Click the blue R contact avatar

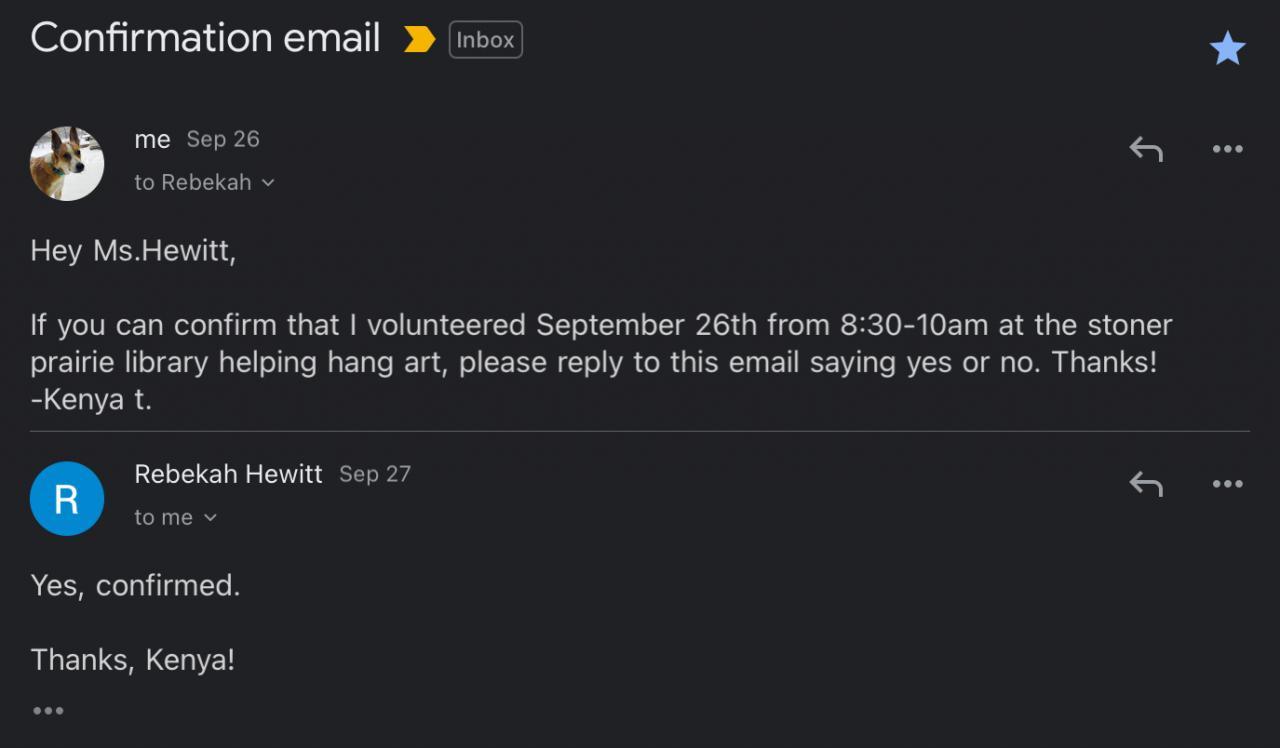67,498
